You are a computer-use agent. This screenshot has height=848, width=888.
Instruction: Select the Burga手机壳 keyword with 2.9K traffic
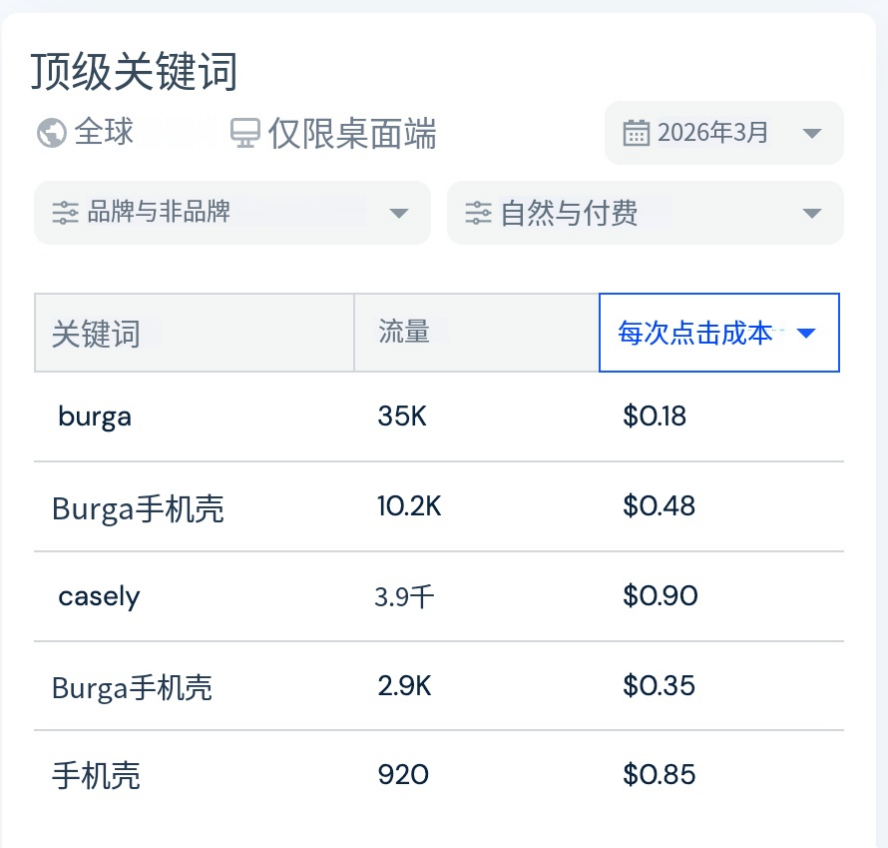click(132, 688)
